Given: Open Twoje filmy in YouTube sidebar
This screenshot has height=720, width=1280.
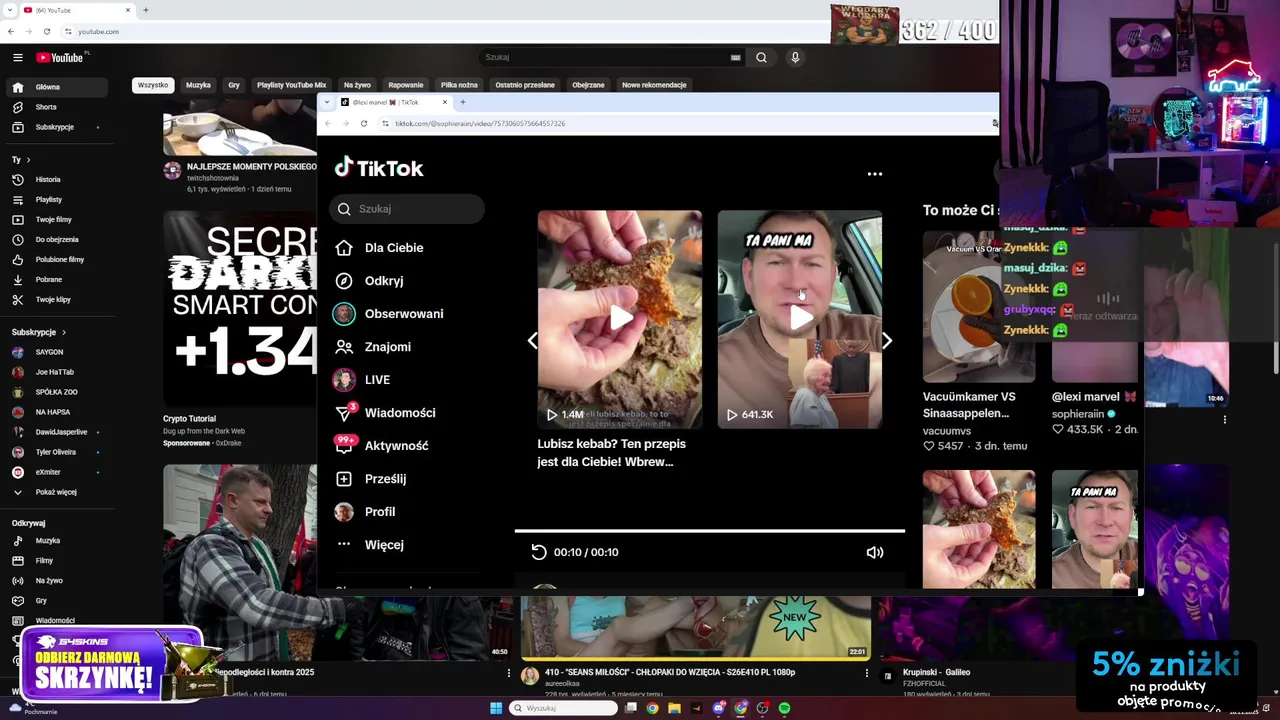Looking at the screenshot, I should pyautogui.click(x=55, y=220).
